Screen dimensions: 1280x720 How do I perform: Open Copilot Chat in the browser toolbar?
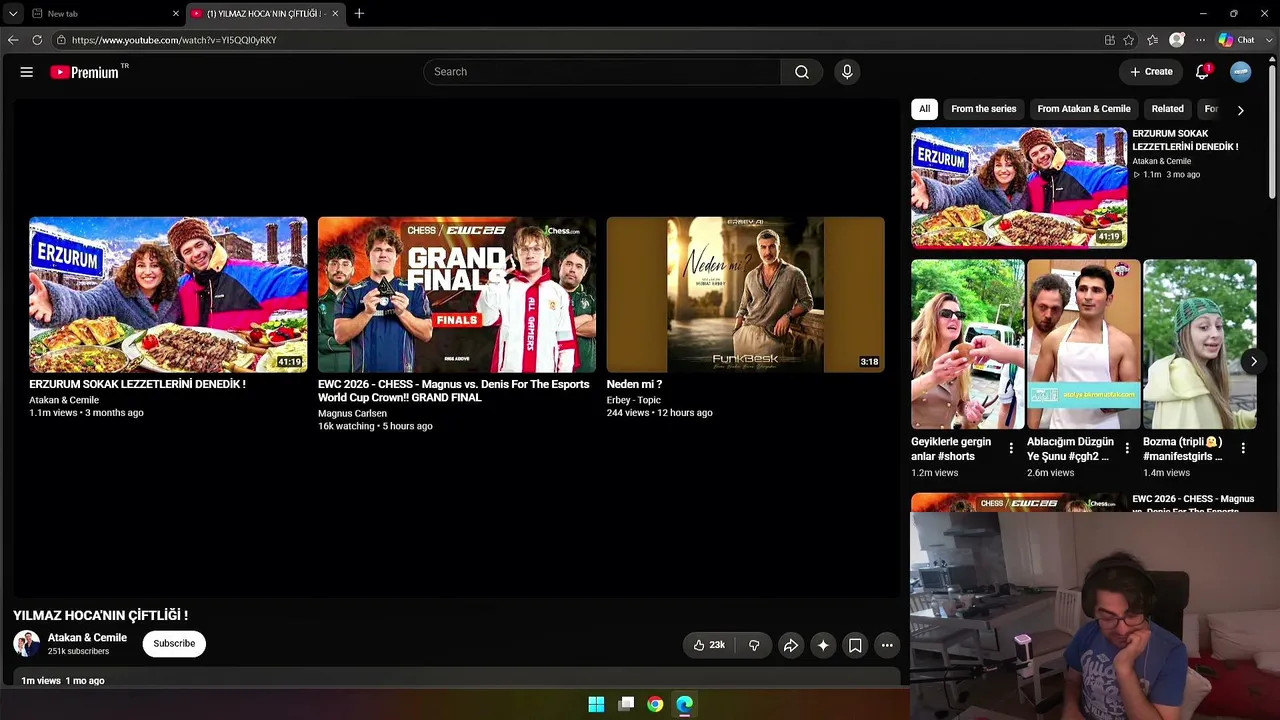point(1237,40)
